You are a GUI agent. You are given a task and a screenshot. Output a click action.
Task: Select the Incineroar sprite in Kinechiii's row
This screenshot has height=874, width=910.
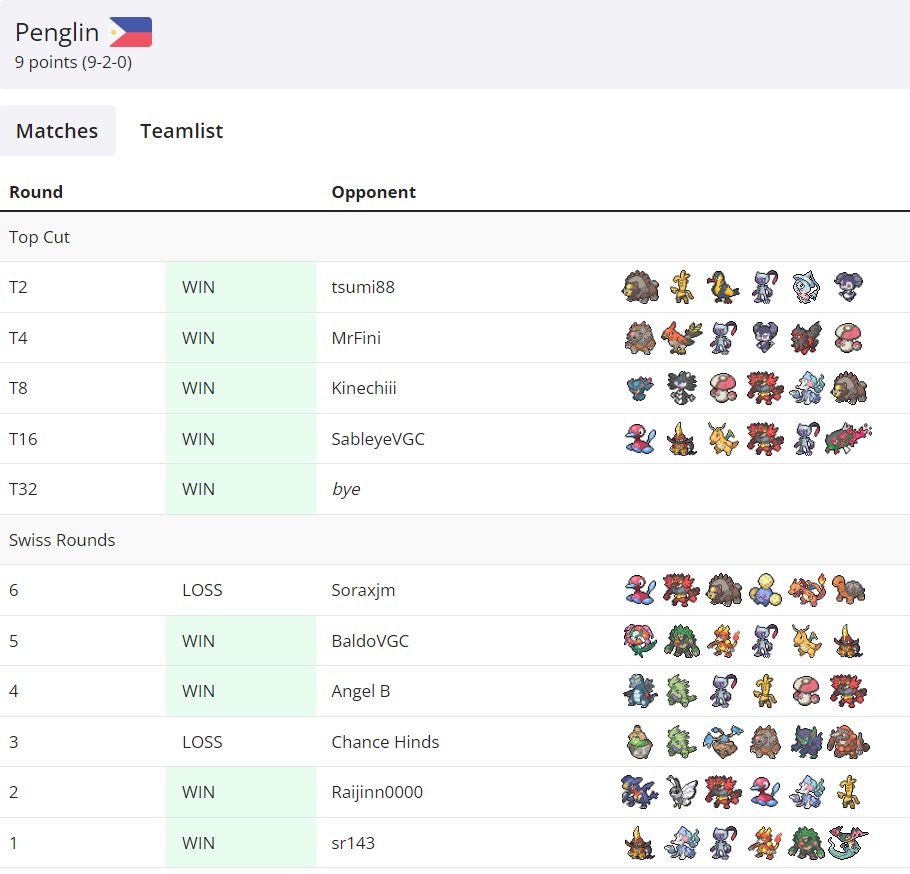(x=764, y=388)
